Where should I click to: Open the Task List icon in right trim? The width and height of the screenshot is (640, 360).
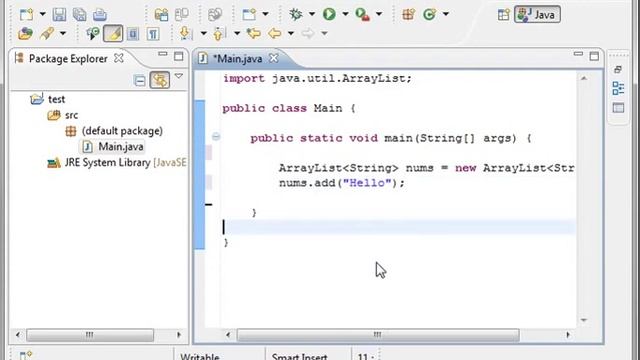[x=618, y=108]
